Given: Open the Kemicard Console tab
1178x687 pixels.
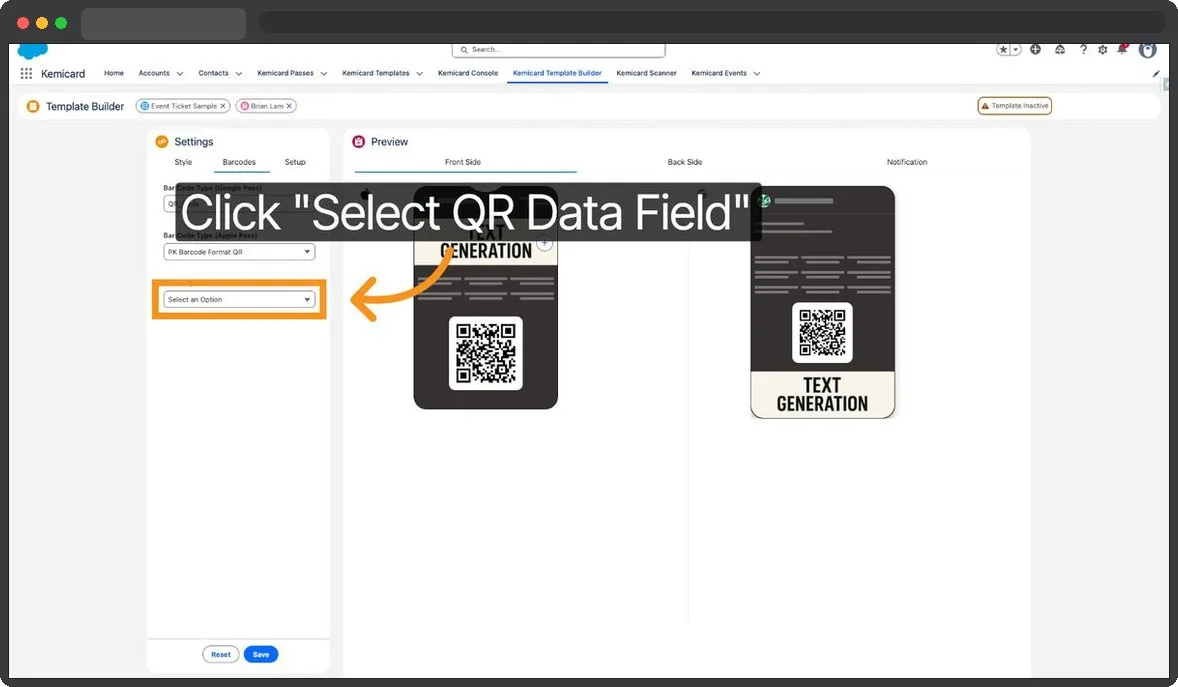Looking at the screenshot, I should [x=468, y=74].
